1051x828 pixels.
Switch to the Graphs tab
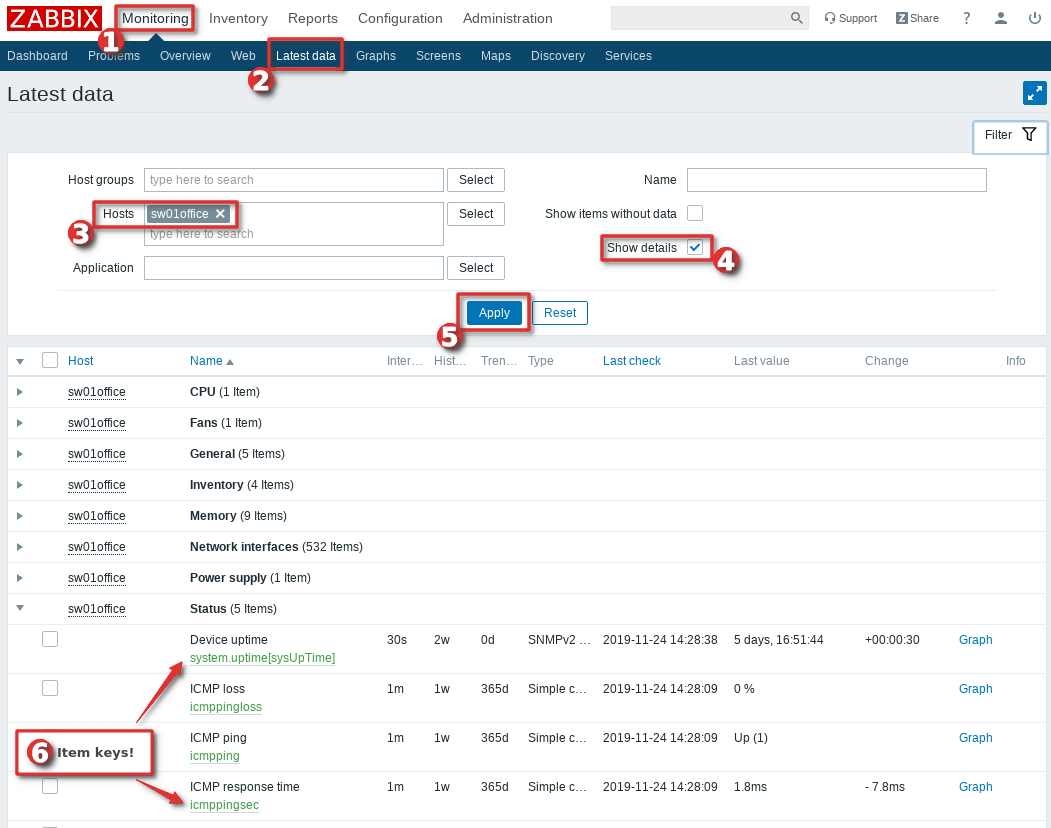[376, 56]
